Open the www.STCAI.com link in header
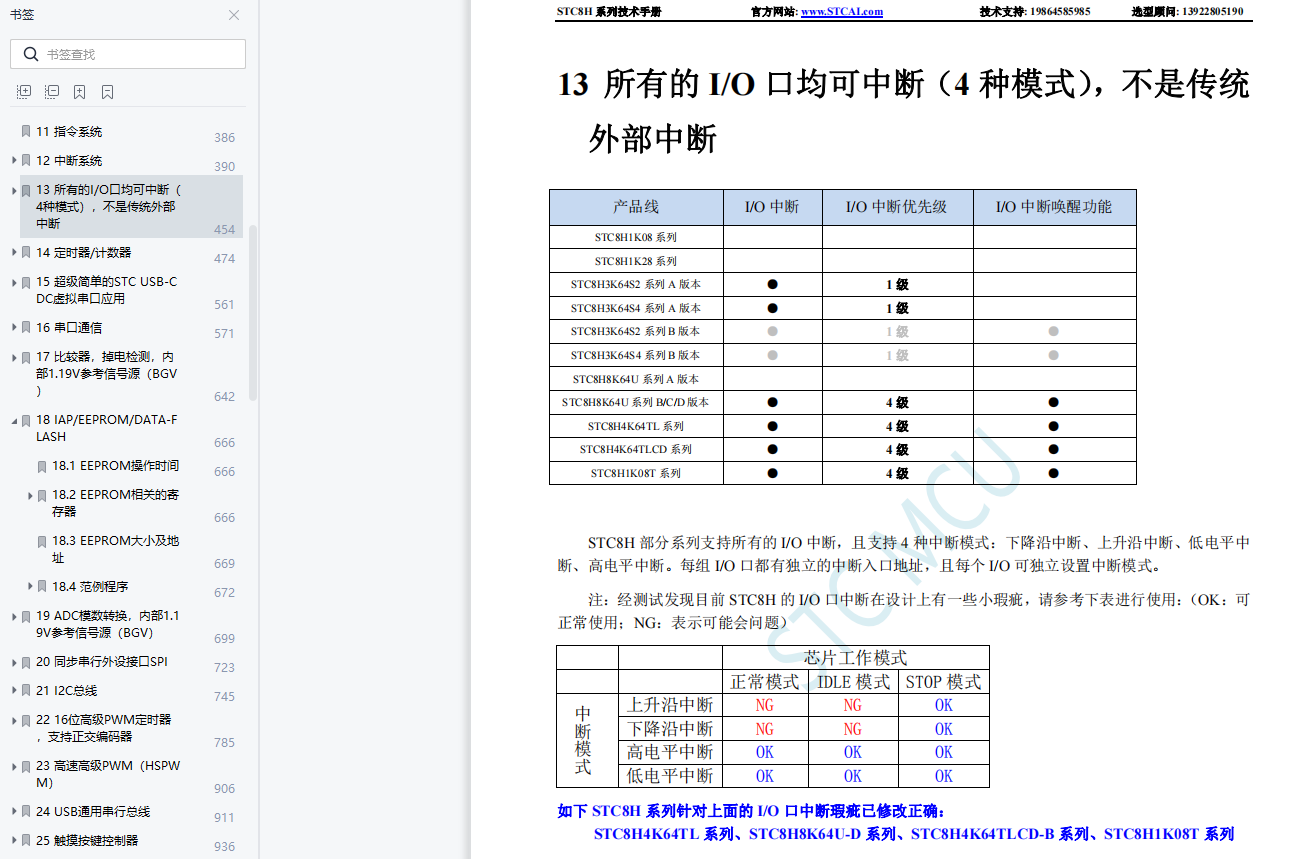Screen dimensions: 1300x859 pos(842,12)
